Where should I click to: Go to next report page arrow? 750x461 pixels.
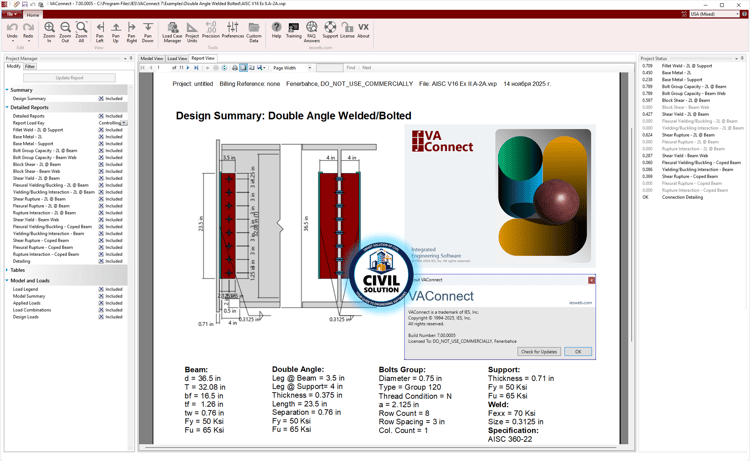[188, 68]
